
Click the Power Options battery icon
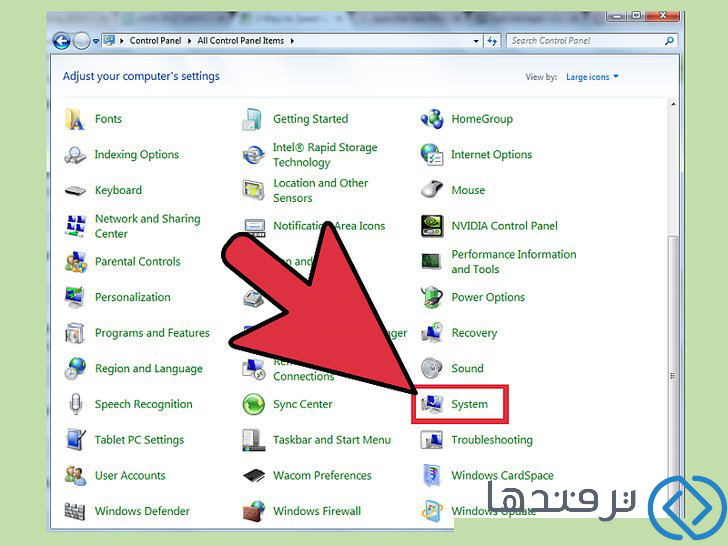[432, 297]
